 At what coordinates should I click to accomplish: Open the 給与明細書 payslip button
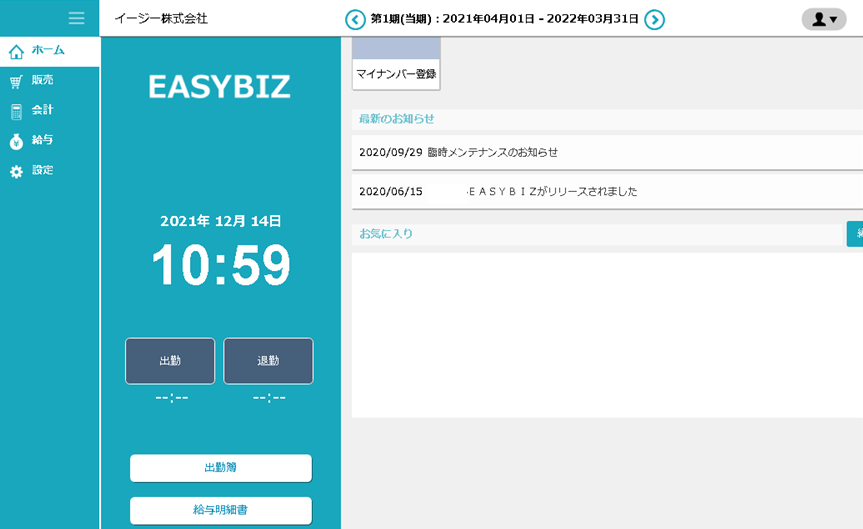pos(220,510)
